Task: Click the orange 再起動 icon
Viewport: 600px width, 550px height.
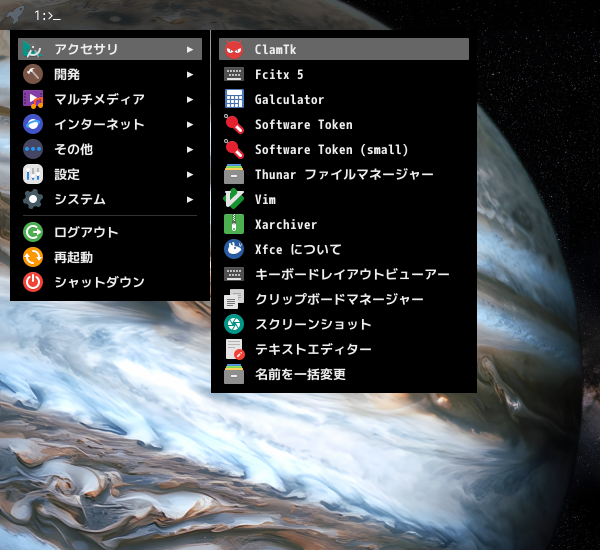Action: pos(33,257)
